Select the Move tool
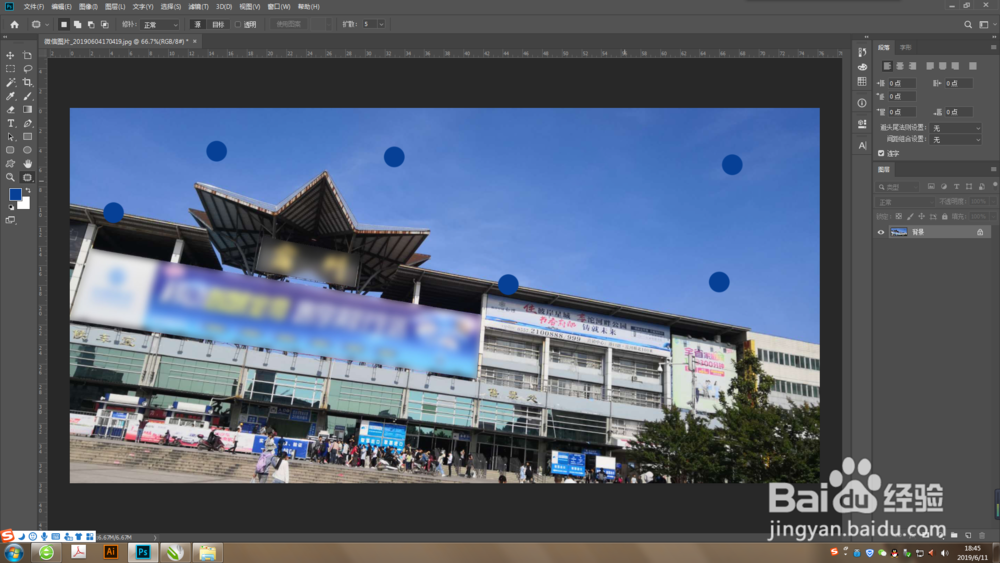Image resolution: width=1000 pixels, height=563 pixels. click(x=10, y=55)
